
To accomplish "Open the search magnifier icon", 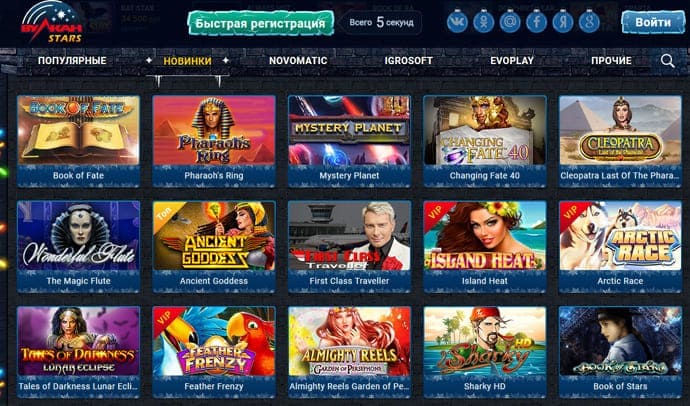I will coord(667,61).
